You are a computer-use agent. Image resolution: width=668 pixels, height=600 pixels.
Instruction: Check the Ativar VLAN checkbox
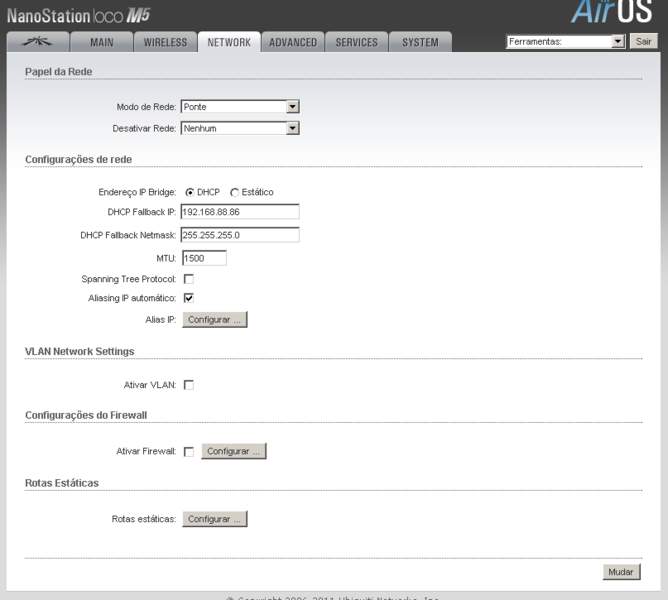pos(189,385)
